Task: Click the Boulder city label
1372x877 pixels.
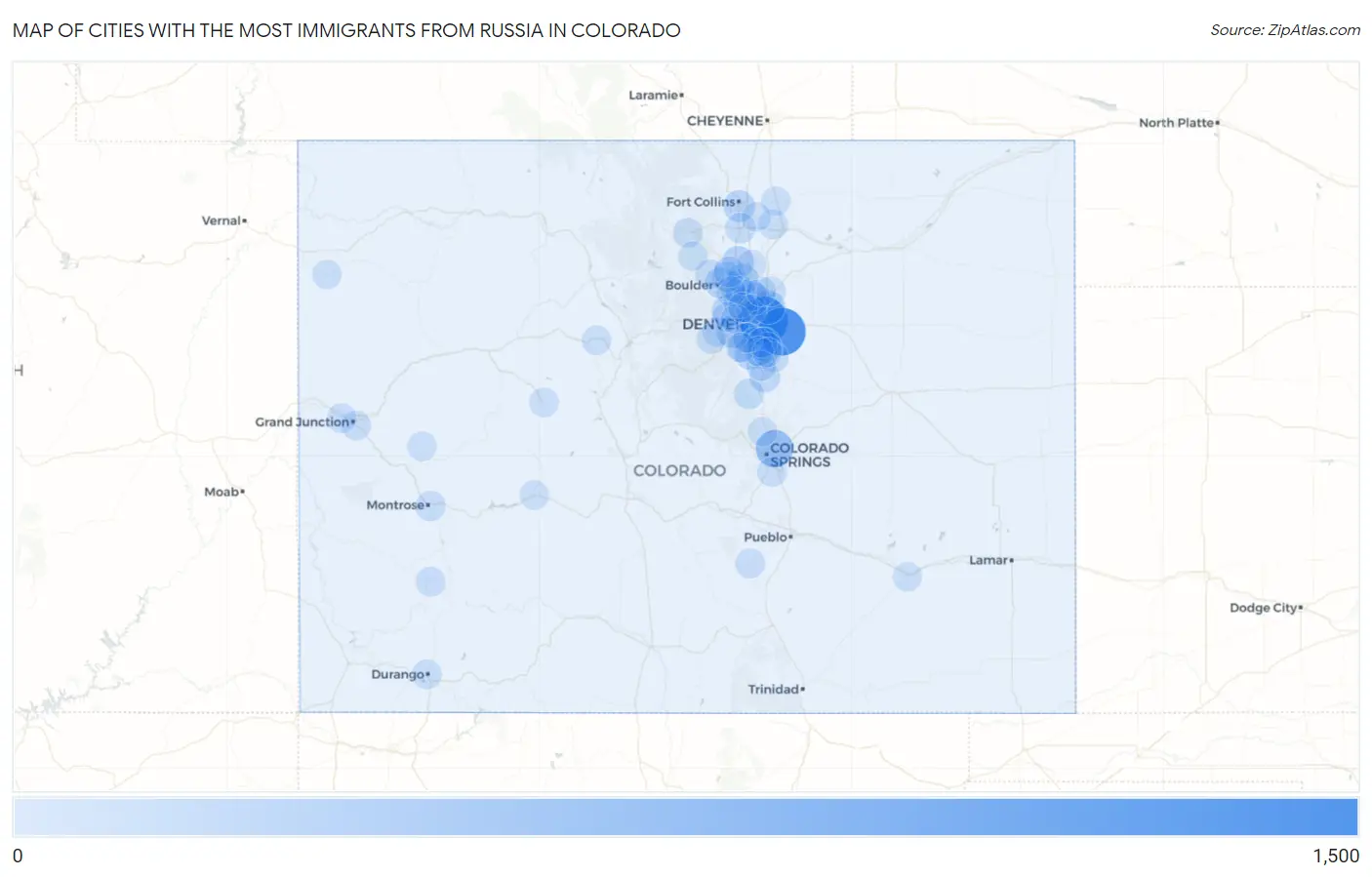Action: (x=689, y=285)
